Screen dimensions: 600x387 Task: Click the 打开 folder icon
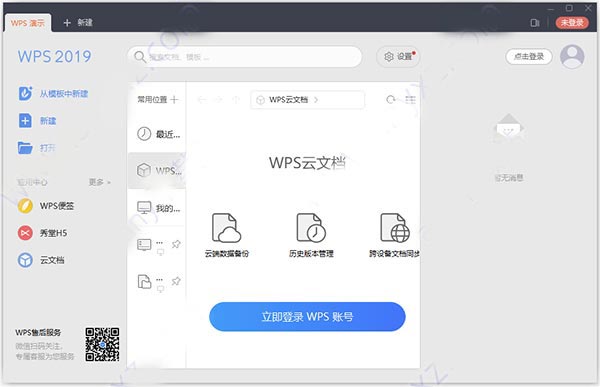(x=25, y=147)
